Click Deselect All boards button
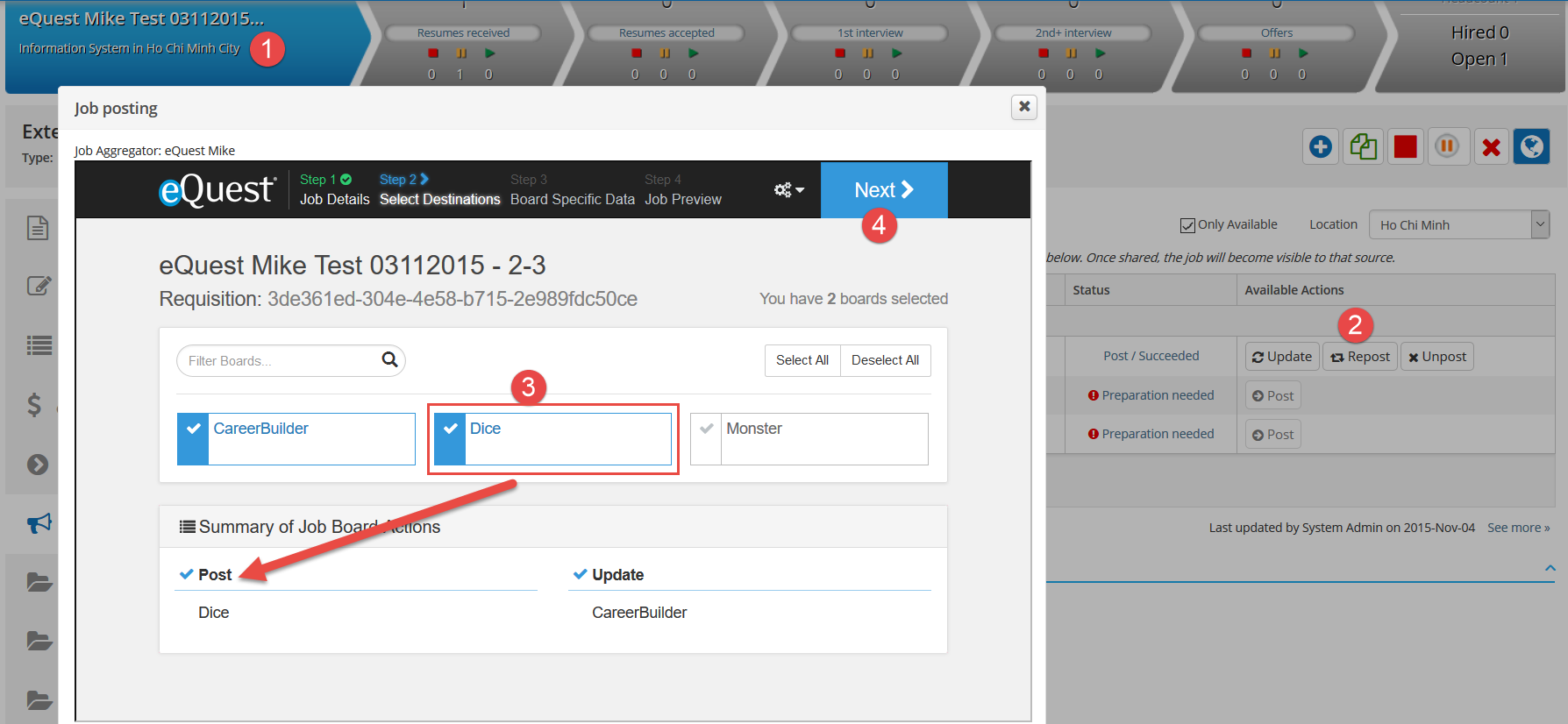This screenshot has width=1568, height=724. pyautogui.click(x=885, y=360)
